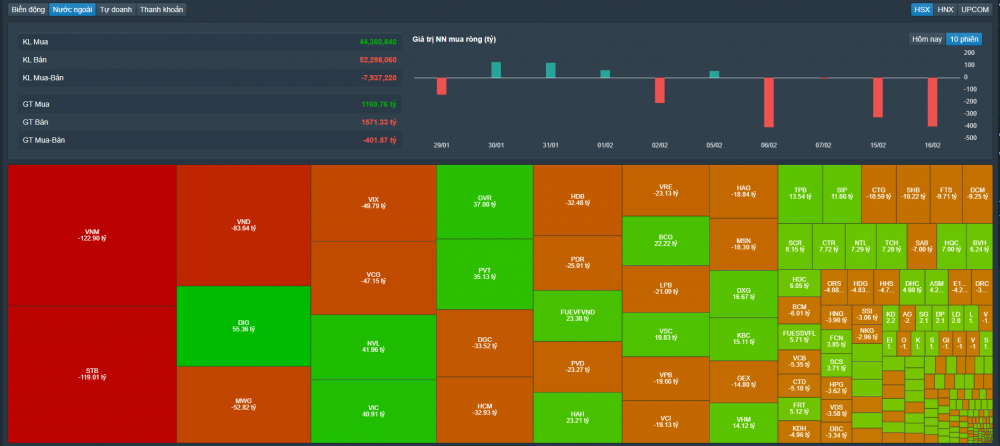The width and height of the screenshot is (1000, 446).
Task: Switch to the Biến động tab
Action: (27, 10)
